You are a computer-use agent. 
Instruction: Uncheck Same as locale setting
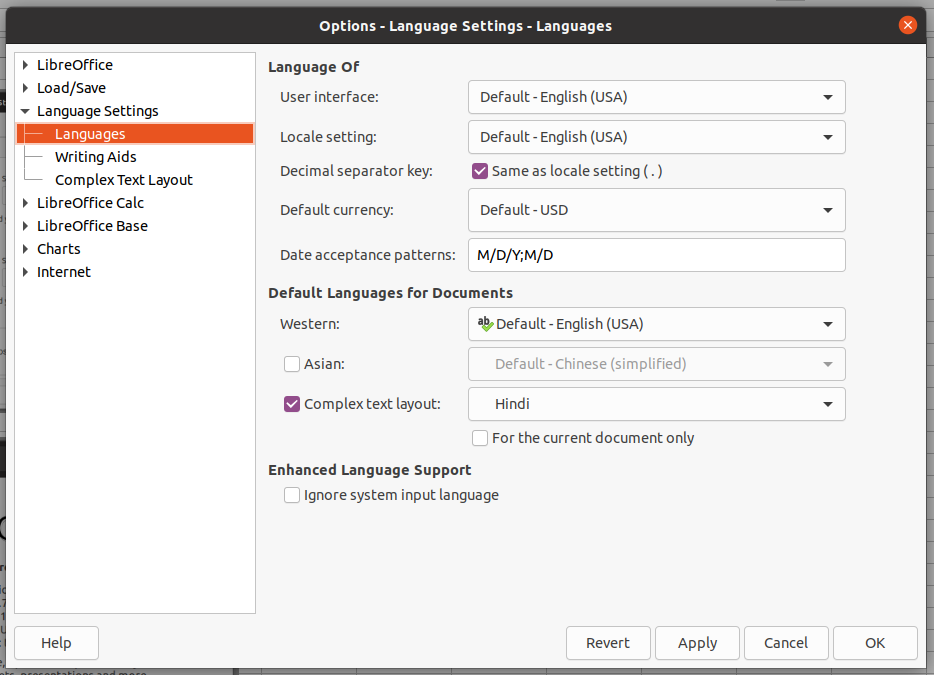[x=480, y=171]
